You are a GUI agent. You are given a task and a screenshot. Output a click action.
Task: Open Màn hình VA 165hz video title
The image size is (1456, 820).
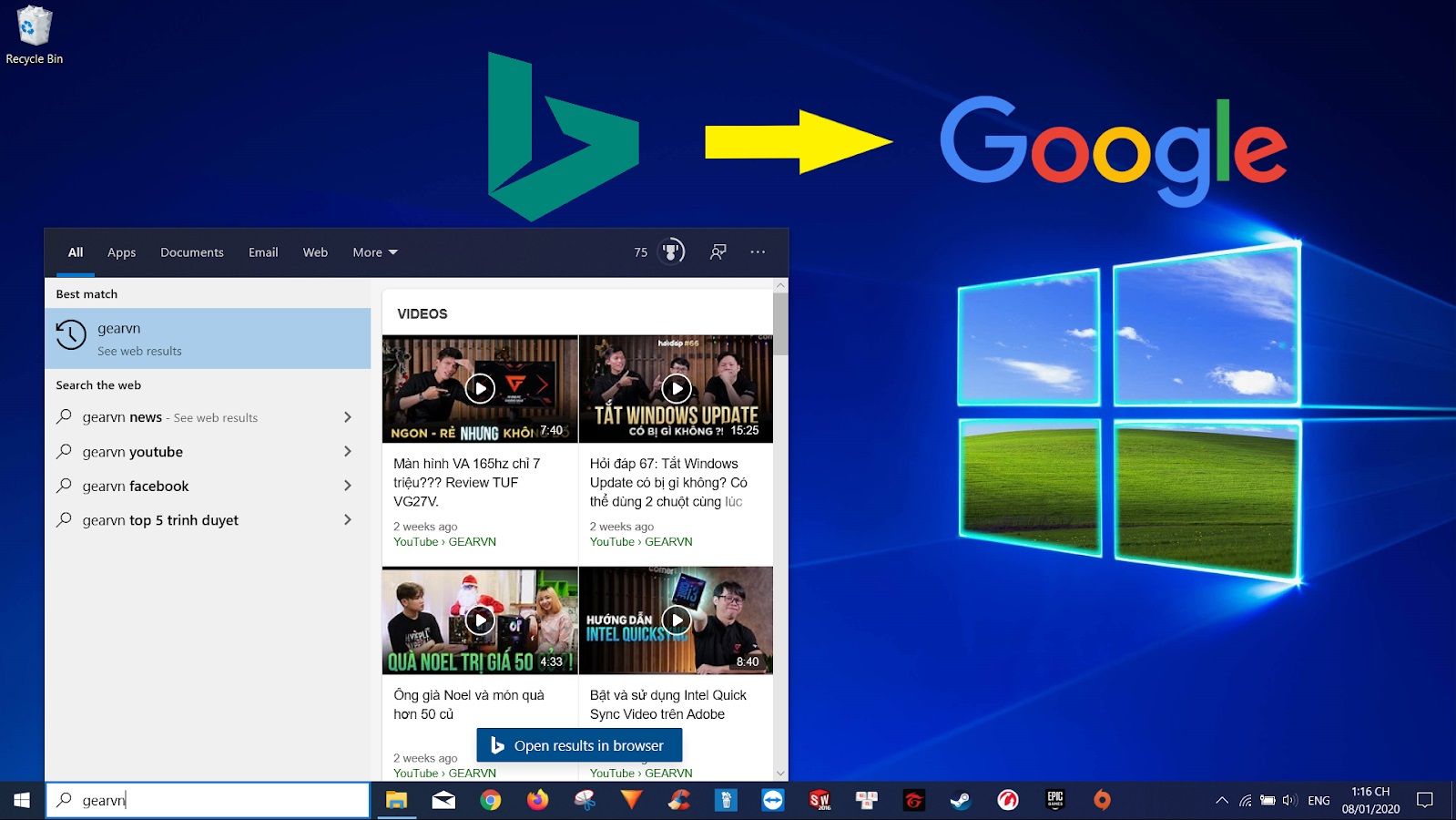tap(467, 483)
